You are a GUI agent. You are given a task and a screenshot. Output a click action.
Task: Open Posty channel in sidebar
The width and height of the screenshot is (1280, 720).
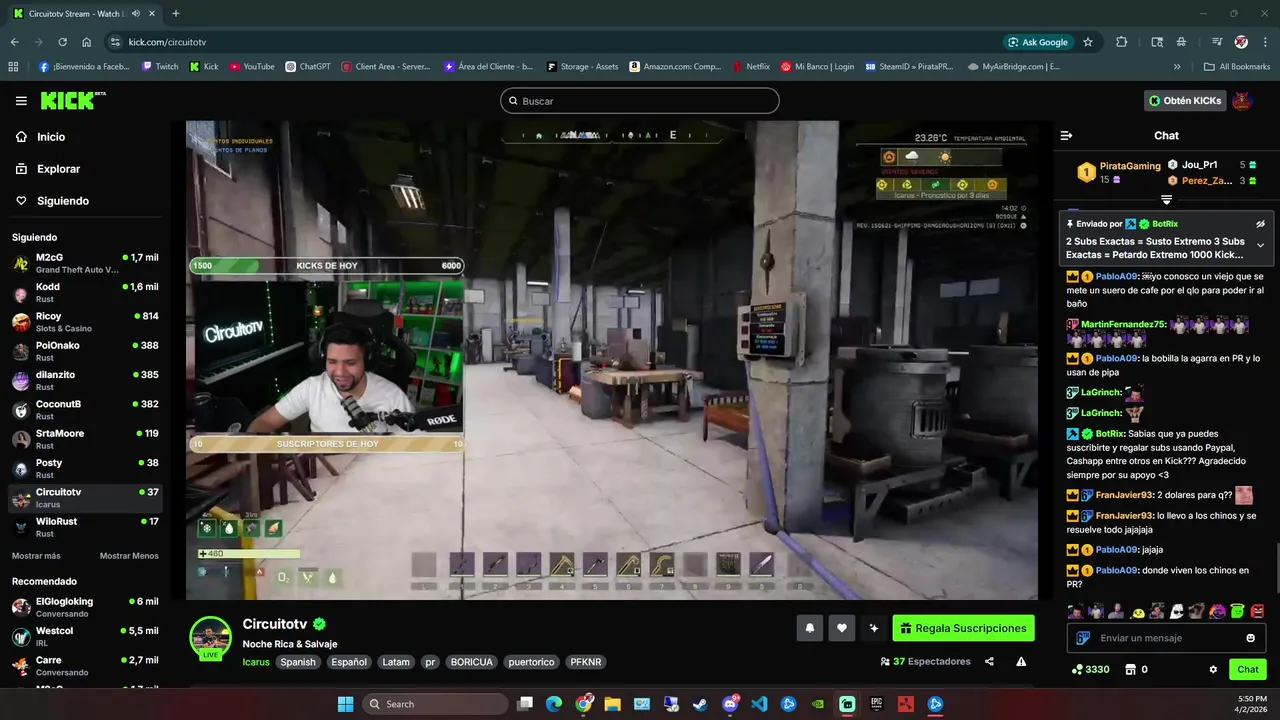85,468
